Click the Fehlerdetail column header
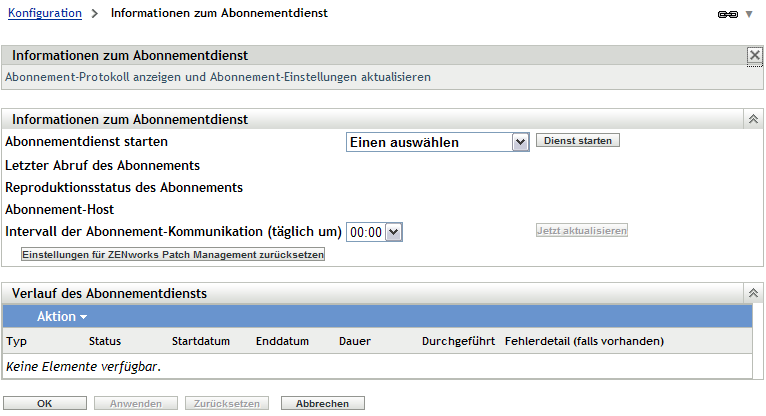The width and height of the screenshot is (766, 416). tap(584, 341)
